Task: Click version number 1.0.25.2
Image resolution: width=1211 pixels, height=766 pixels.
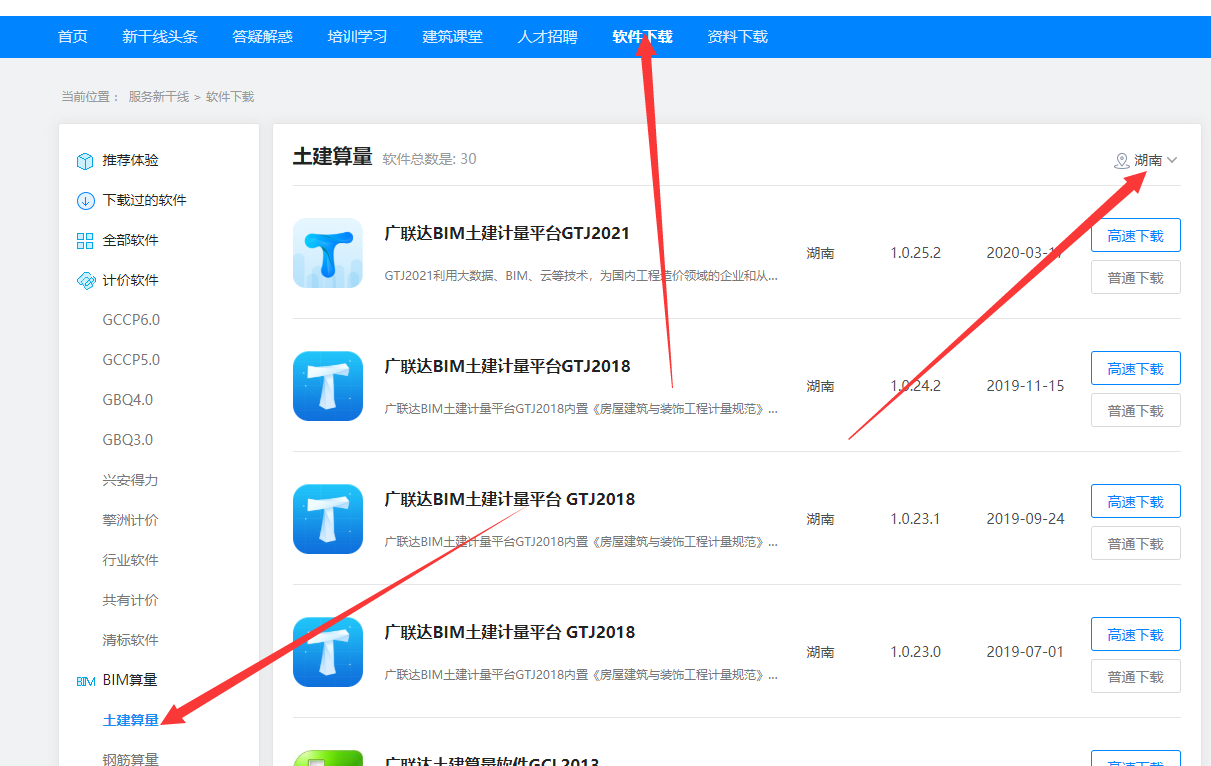Action: pyautogui.click(x=915, y=253)
